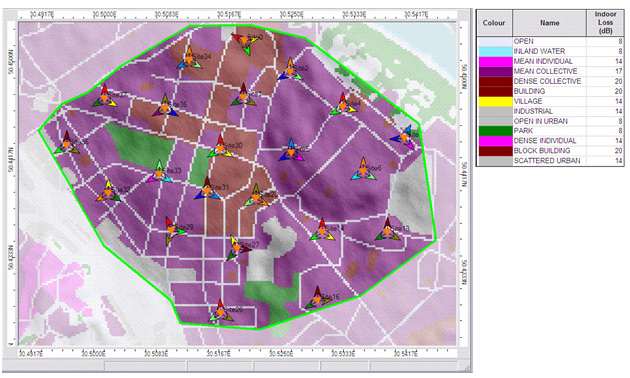Screen dimensions: 630x378
Task: Click the Site2 sector icon
Action: point(290,70)
